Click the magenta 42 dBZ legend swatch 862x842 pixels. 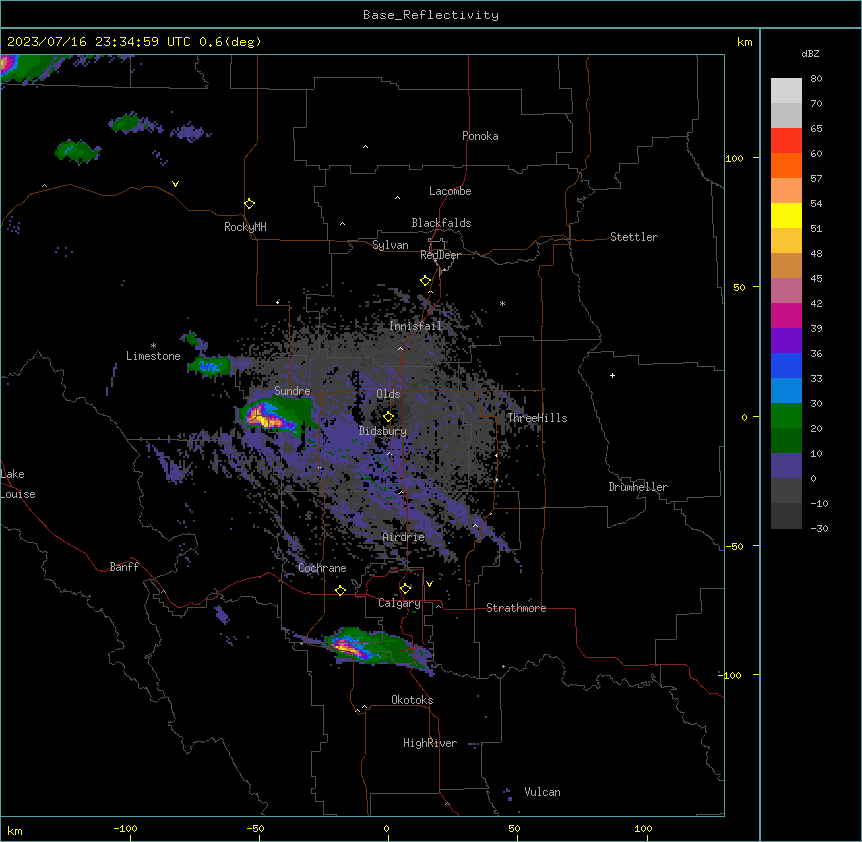point(786,316)
